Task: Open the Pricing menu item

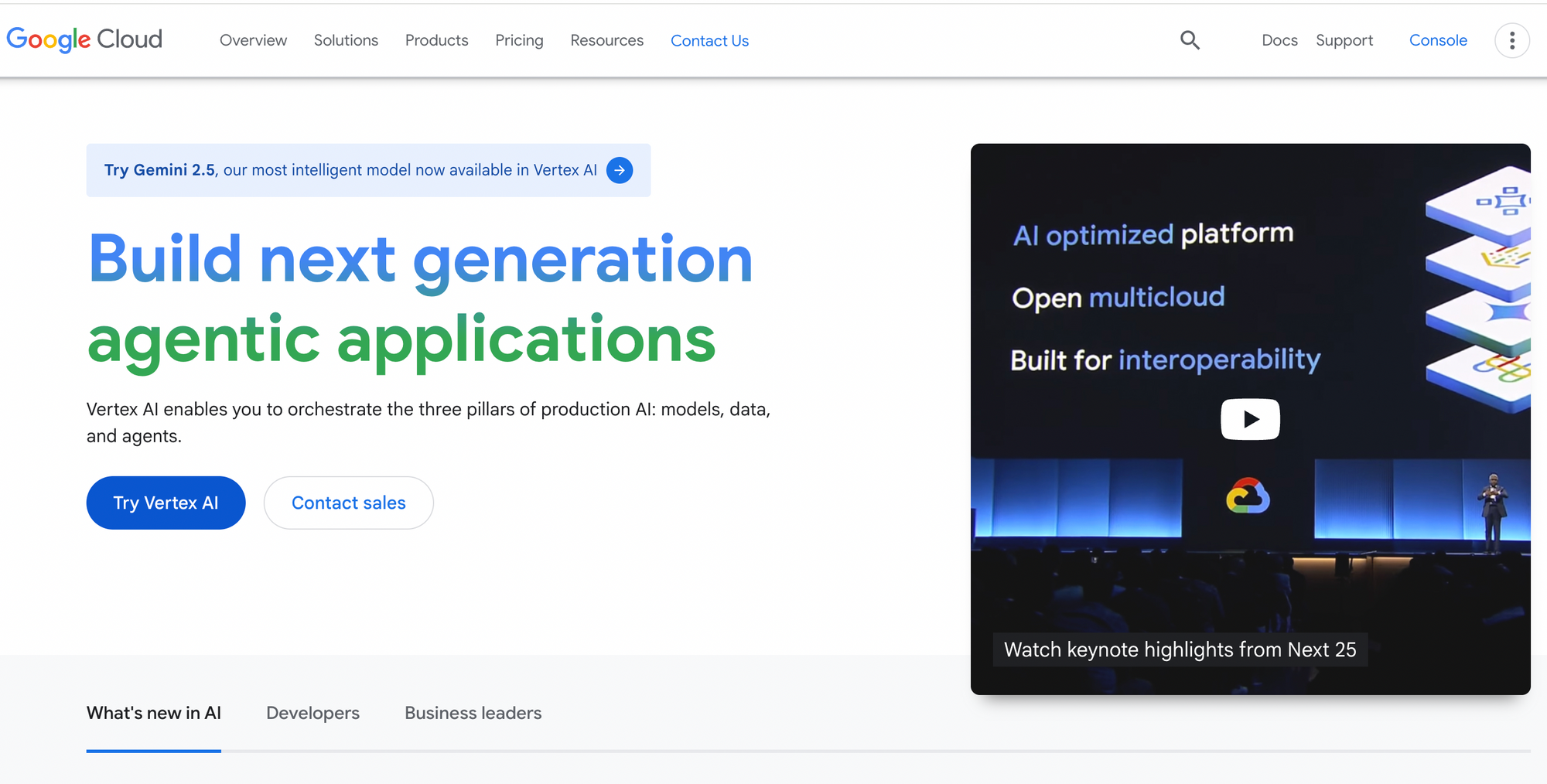Action: point(519,40)
